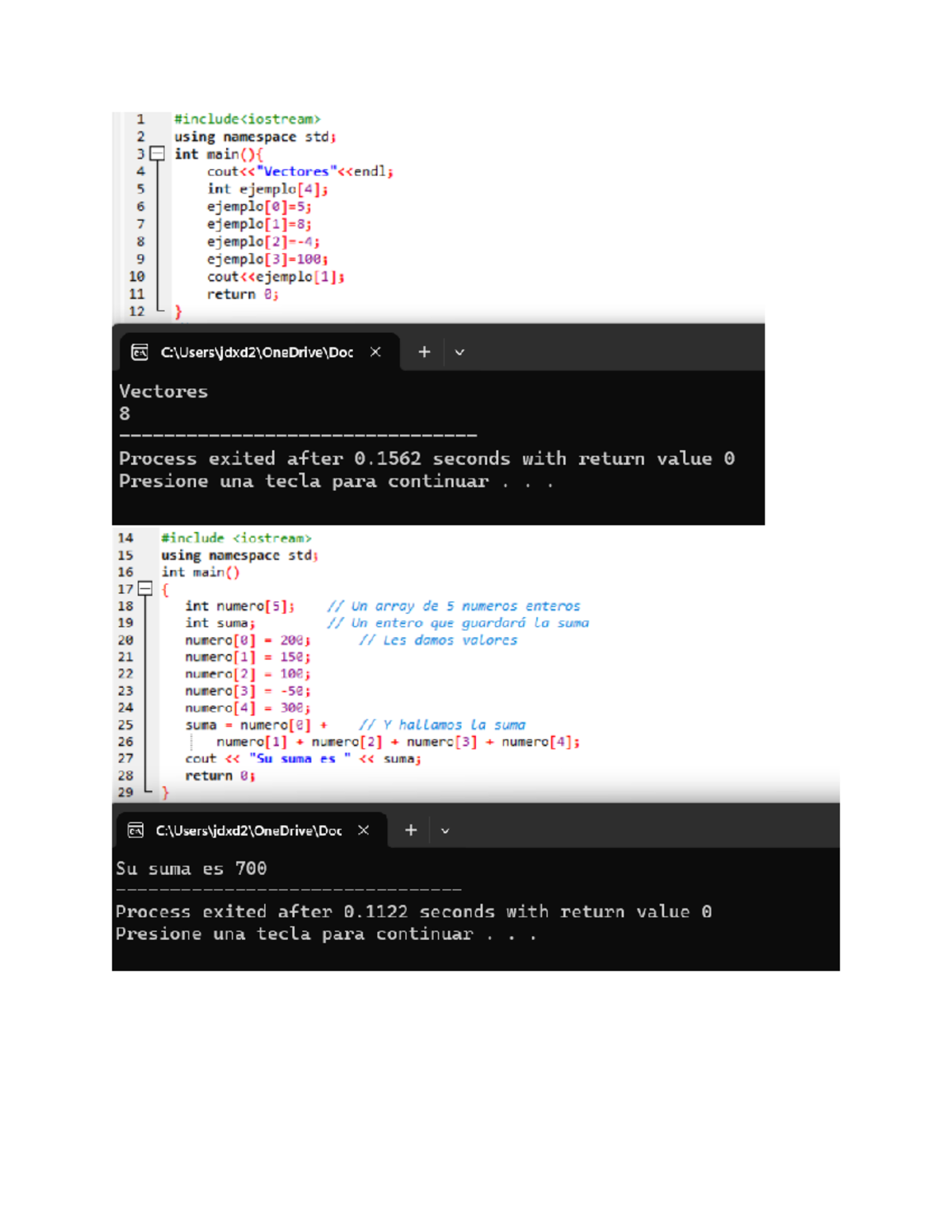Image resolution: width=952 pixels, height=1232 pixels.
Task: Click the statement 'numero[4] = 300;'
Action: (248, 708)
